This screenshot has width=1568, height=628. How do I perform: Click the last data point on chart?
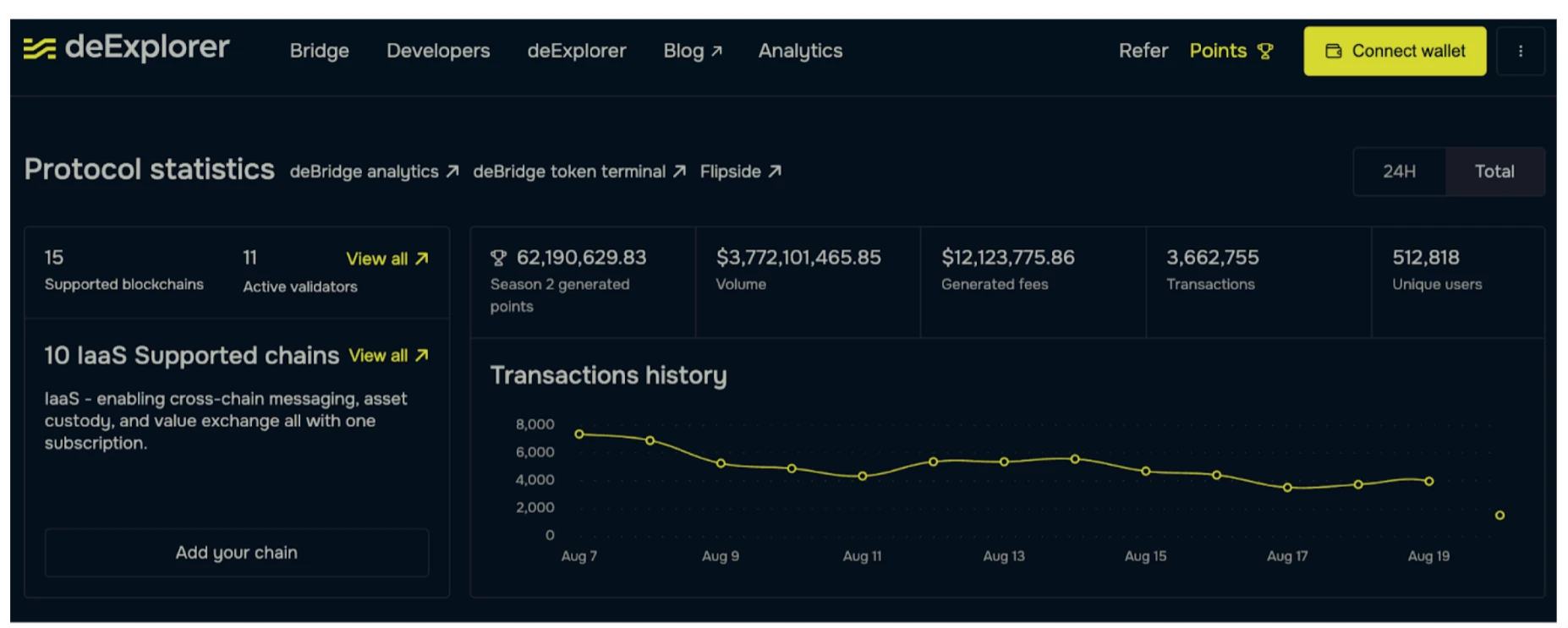pos(1499,516)
